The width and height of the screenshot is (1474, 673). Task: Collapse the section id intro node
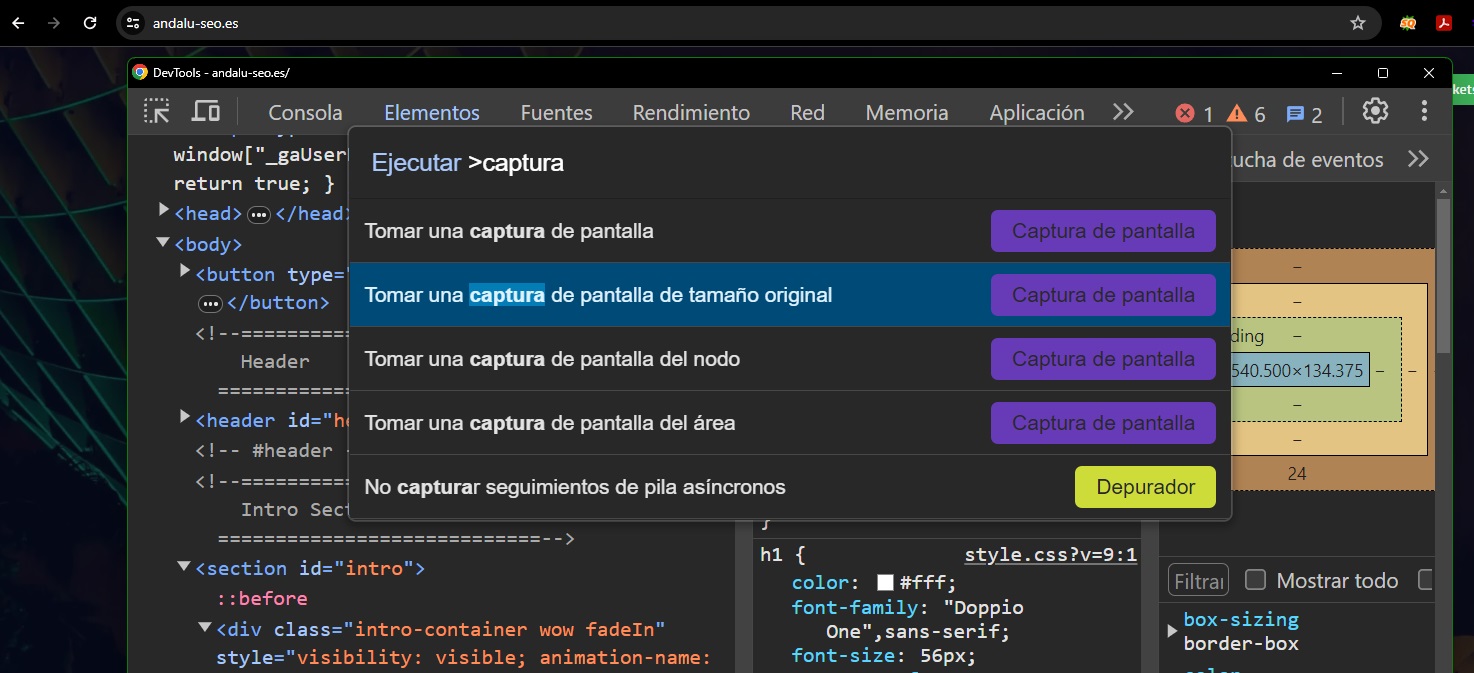[183, 565]
